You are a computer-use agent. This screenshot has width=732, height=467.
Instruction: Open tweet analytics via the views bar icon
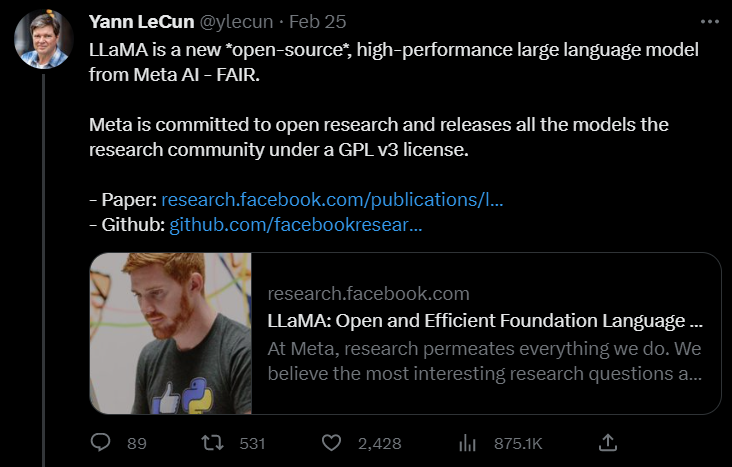coord(466,442)
